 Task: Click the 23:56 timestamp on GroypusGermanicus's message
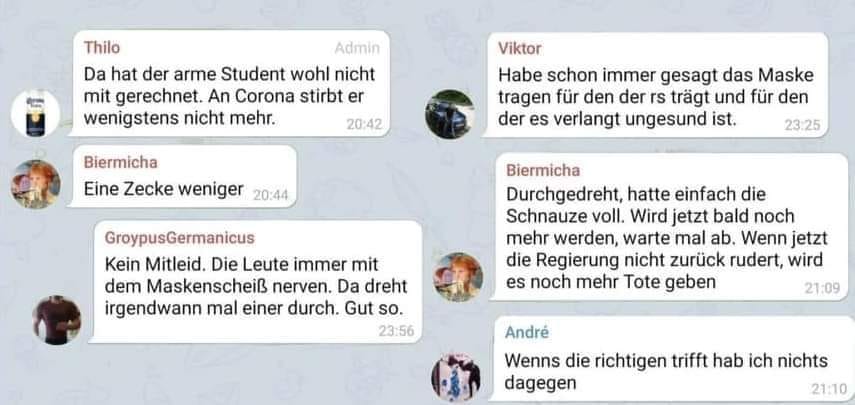pos(396,330)
